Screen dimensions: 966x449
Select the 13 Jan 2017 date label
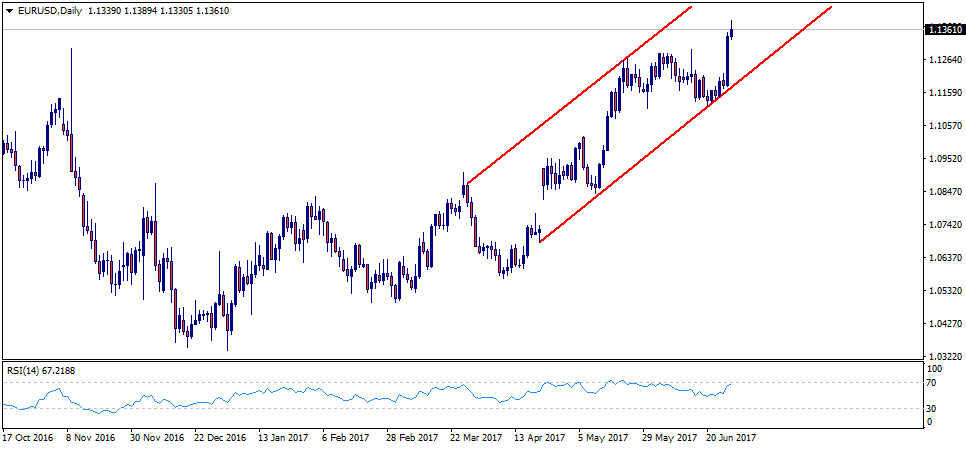(284, 437)
